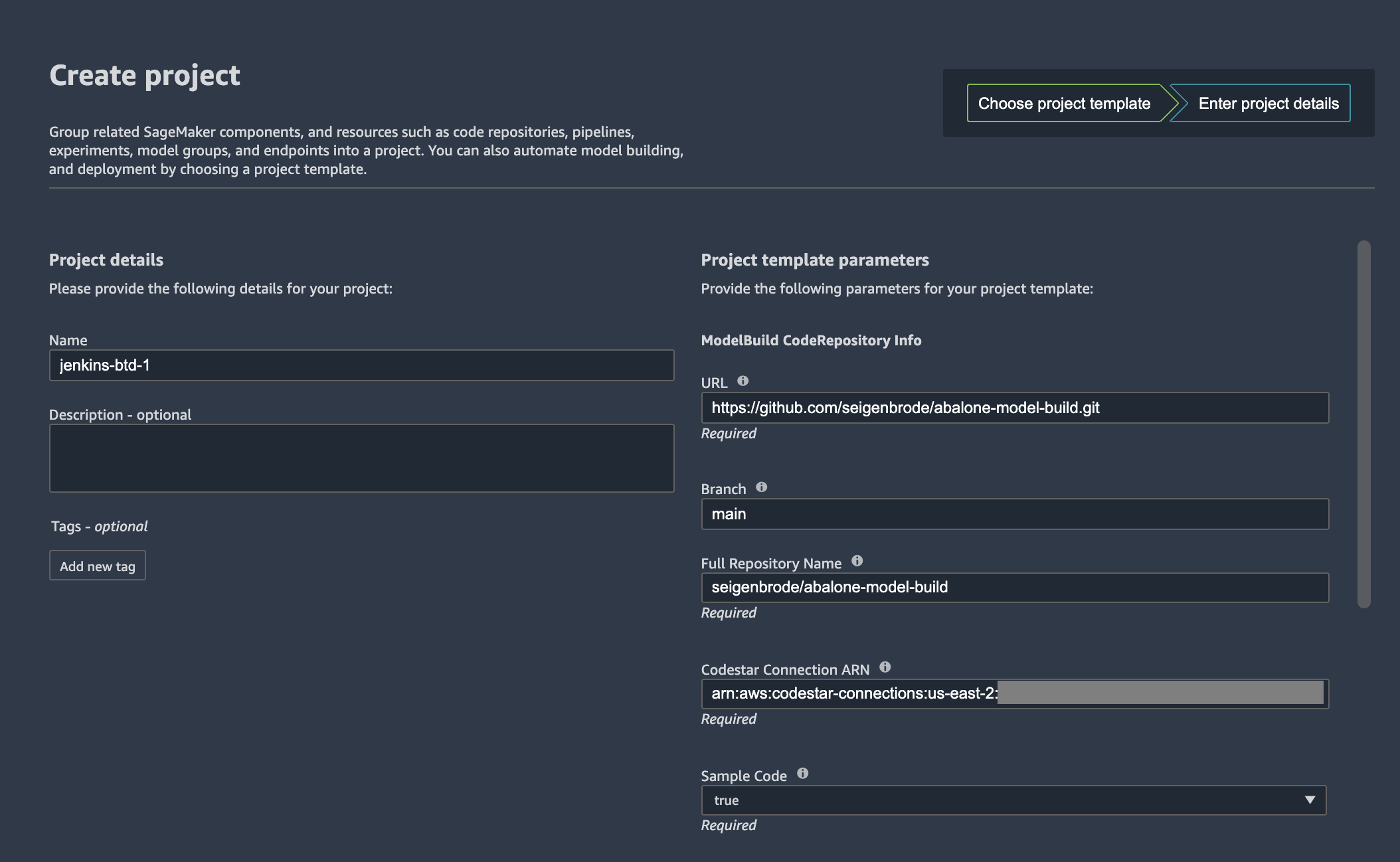
Task: Click the Description - optional label
Action: [x=120, y=415]
